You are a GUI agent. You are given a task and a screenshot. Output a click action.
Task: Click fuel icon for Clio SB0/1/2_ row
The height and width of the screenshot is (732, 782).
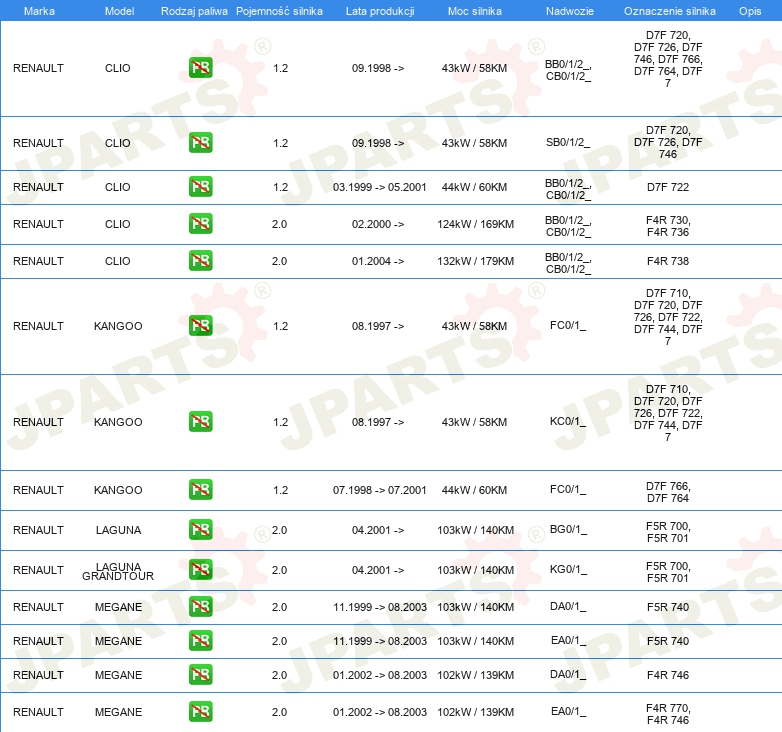pyautogui.click(x=201, y=143)
